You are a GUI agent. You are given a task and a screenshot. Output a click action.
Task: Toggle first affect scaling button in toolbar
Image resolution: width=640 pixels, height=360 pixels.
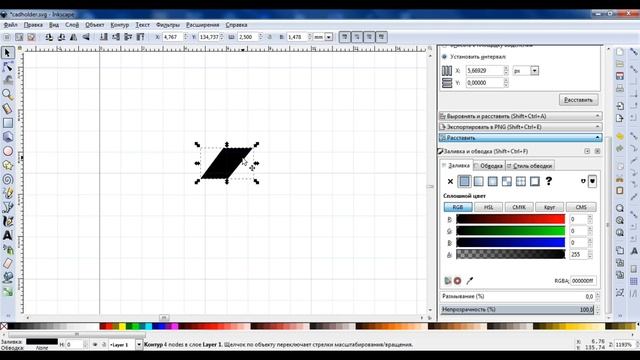(x=344, y=37)
